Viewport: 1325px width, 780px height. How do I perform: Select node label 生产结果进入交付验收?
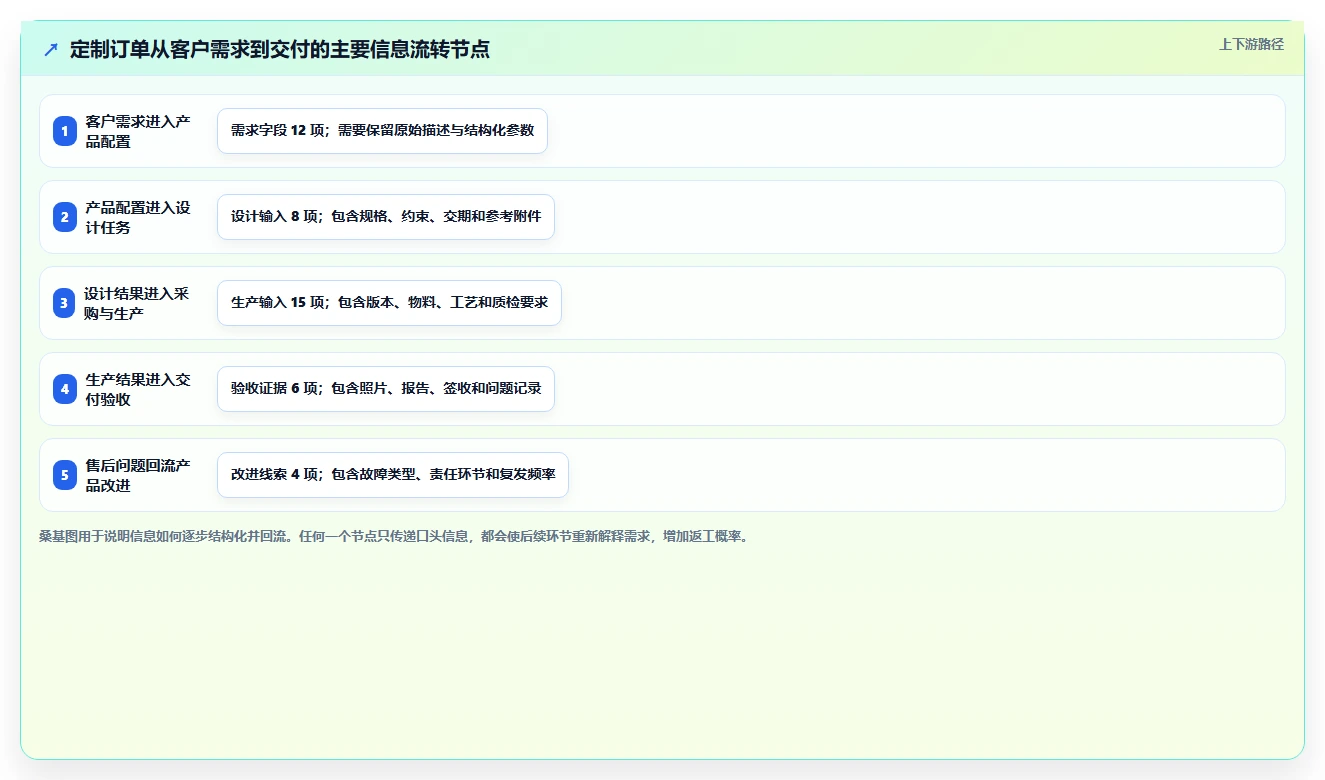138,389
